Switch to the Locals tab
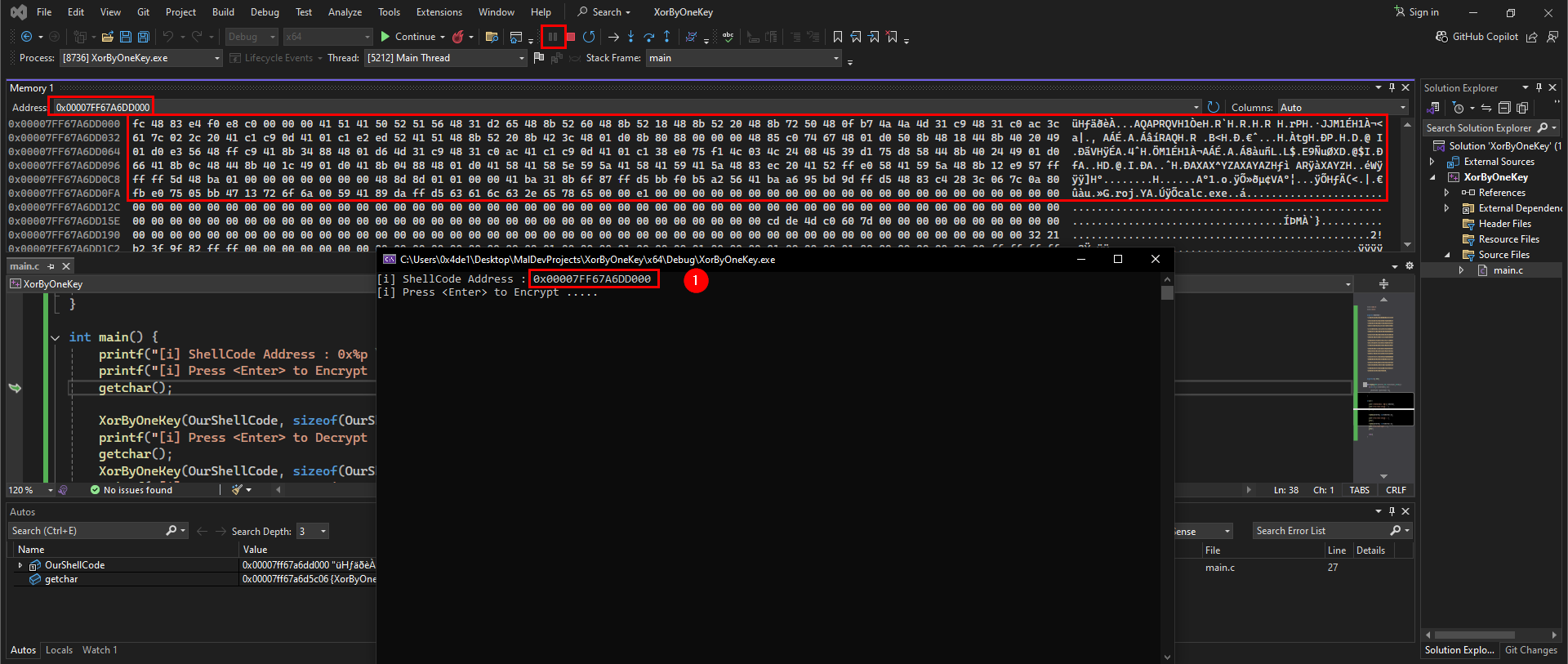Image resolution: width=1568 pixels, height=664 pixels. [59, 650]
